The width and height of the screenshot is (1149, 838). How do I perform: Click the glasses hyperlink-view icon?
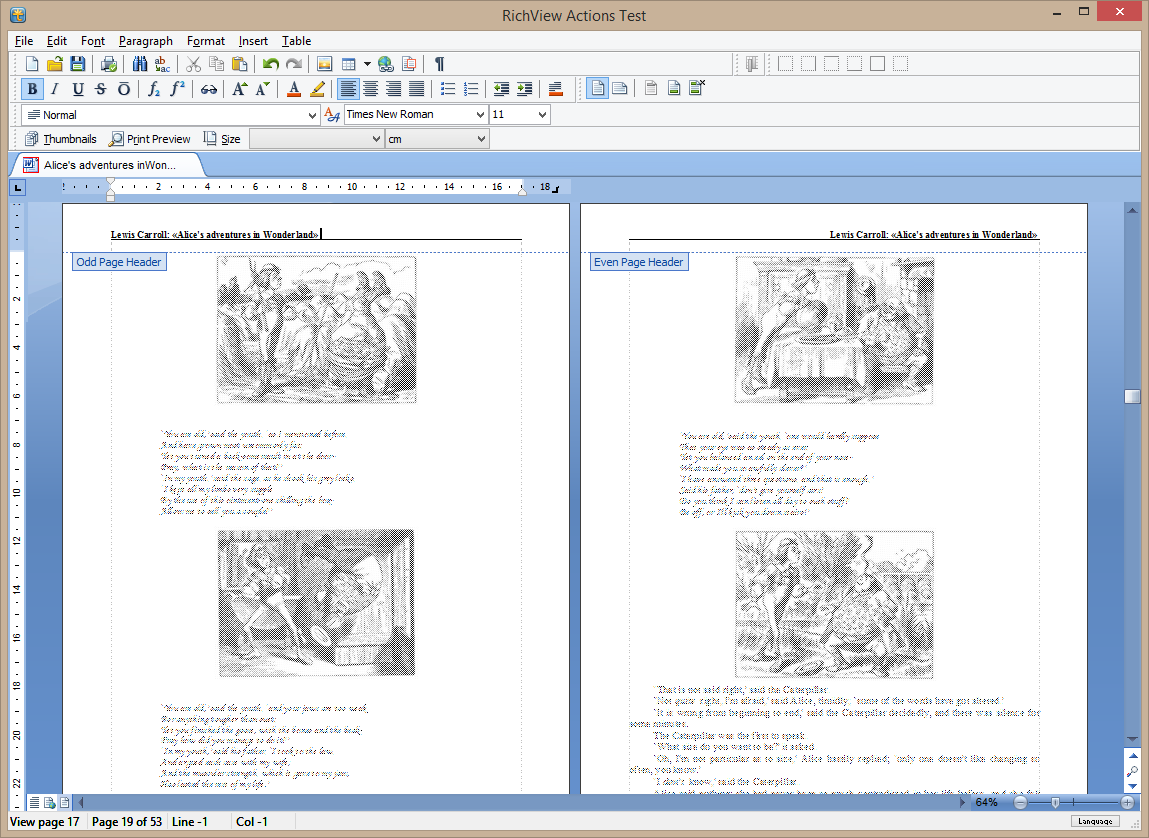(208, 89)
